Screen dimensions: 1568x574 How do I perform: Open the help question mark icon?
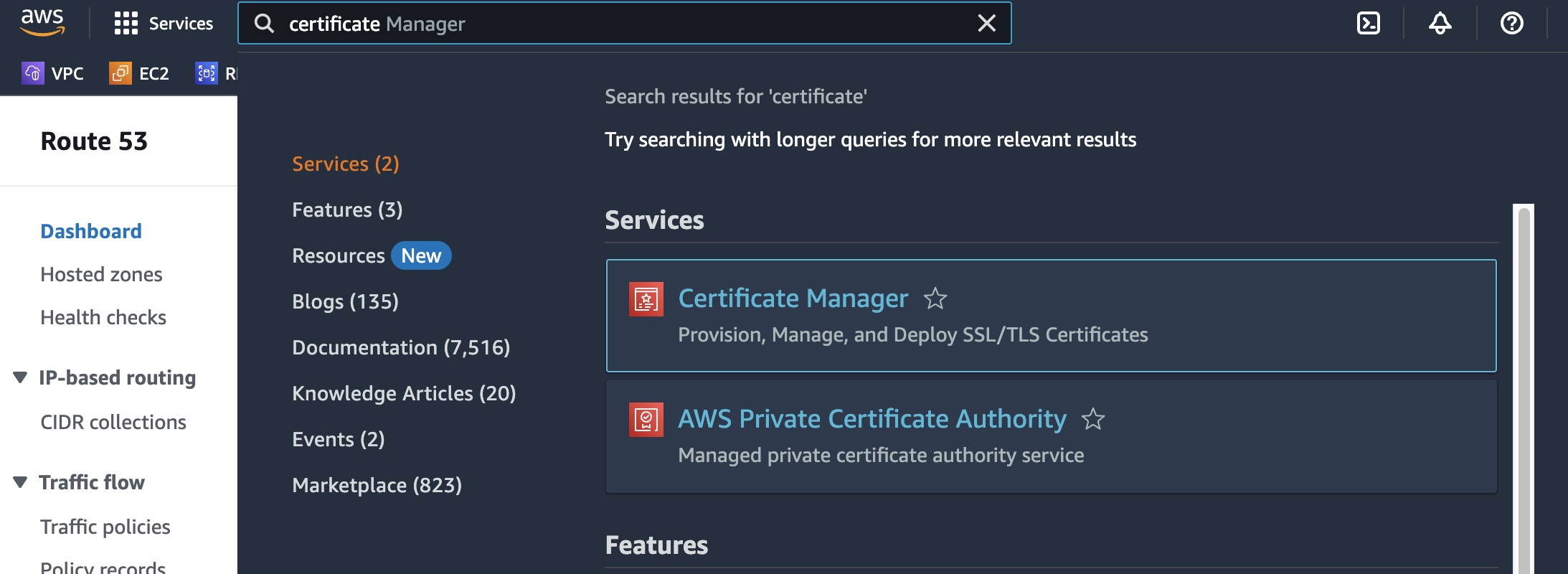click(1512, 24)
